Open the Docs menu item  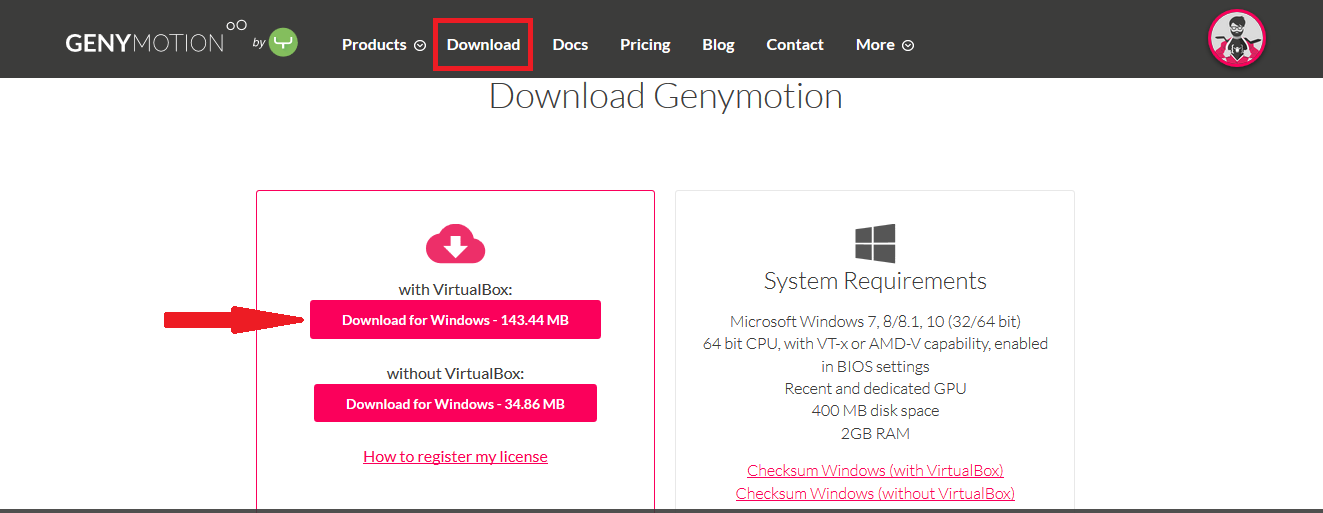570,45
